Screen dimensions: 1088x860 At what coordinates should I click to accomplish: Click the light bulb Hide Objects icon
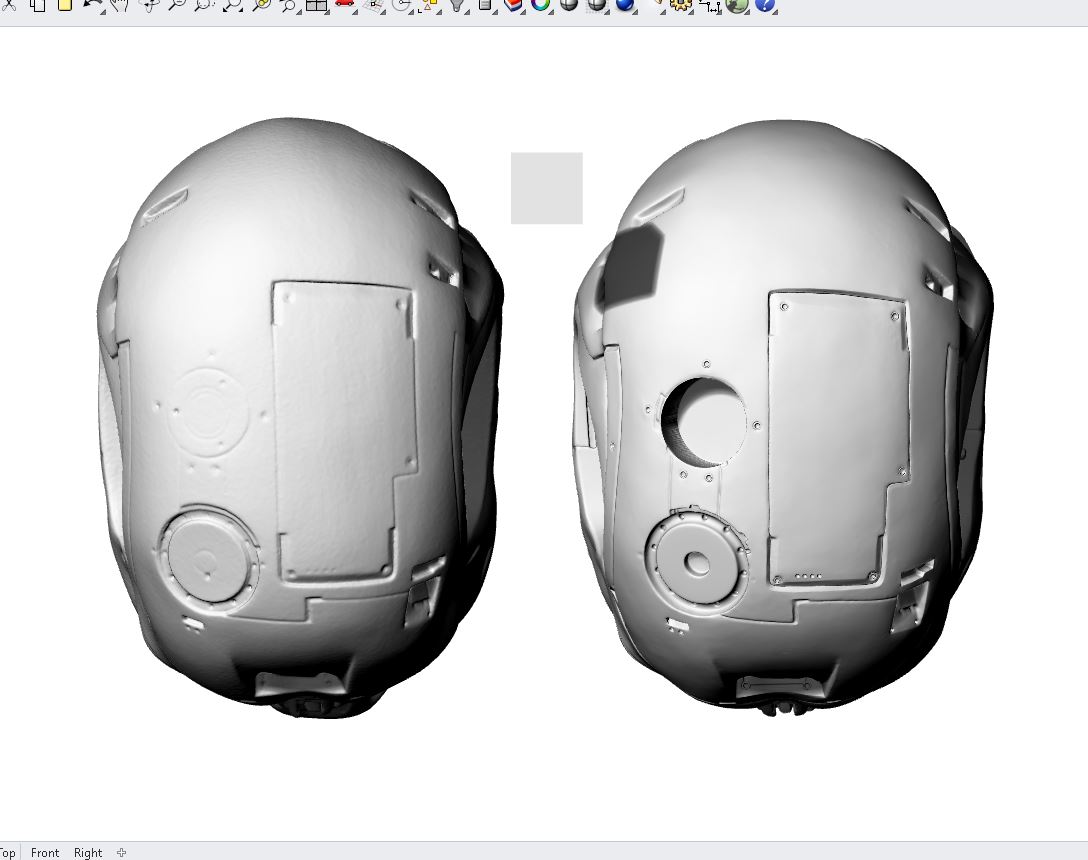[457, 5]
